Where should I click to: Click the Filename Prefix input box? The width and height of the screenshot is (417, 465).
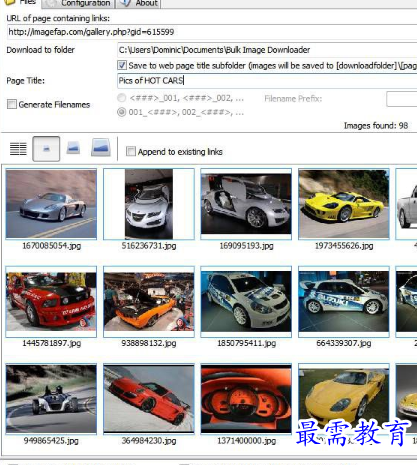coord(402,99)
